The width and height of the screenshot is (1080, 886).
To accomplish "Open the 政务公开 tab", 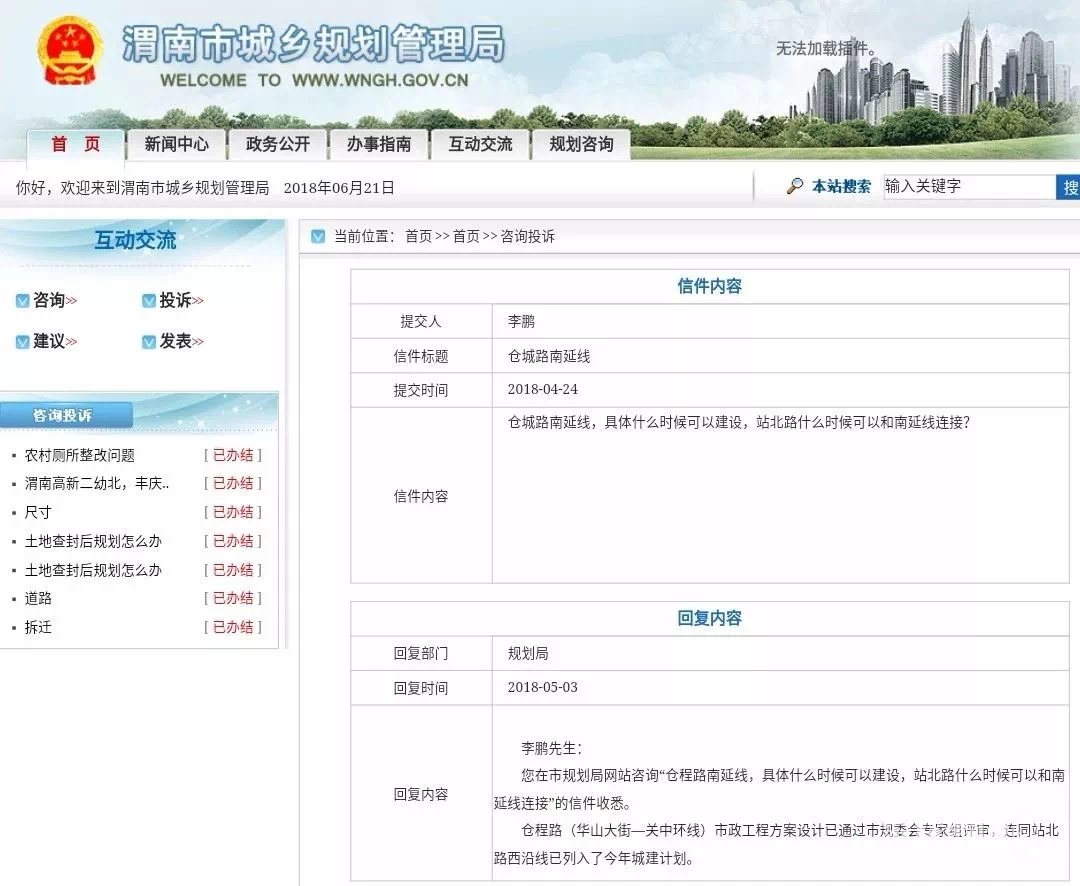I will 278,144.
